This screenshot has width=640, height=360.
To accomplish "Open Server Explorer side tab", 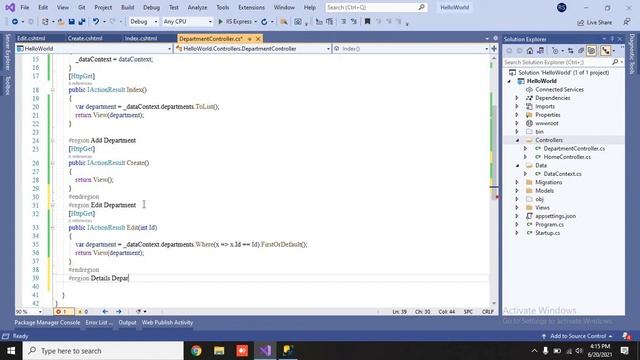I will click(x=7, y=52).
